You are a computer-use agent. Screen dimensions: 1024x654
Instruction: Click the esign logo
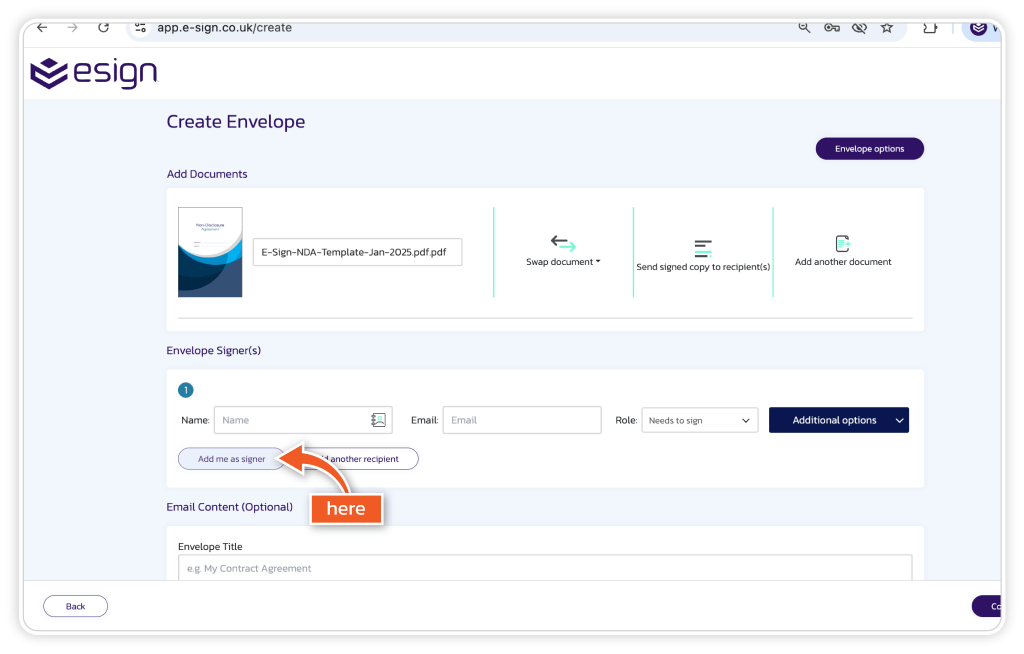(94, 74)
